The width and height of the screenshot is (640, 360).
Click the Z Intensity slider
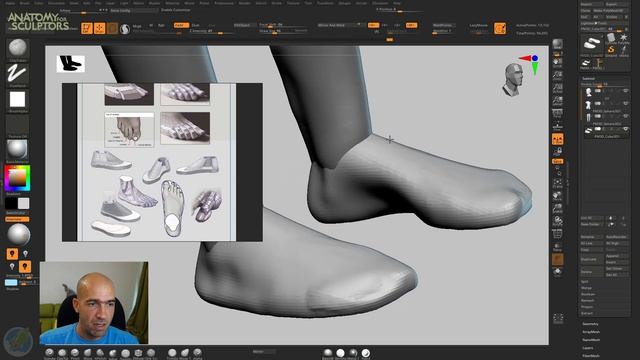tap(212, 31)
